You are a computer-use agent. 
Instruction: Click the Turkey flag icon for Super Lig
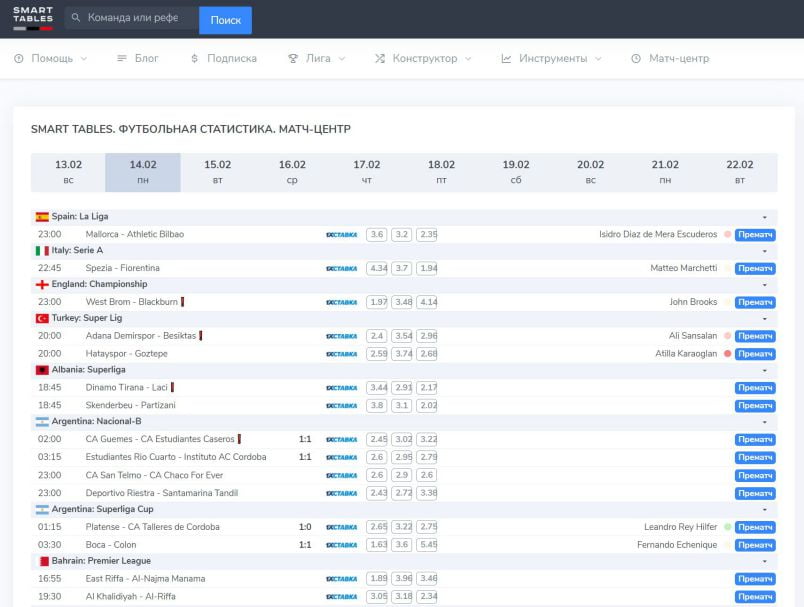(42, 318)
